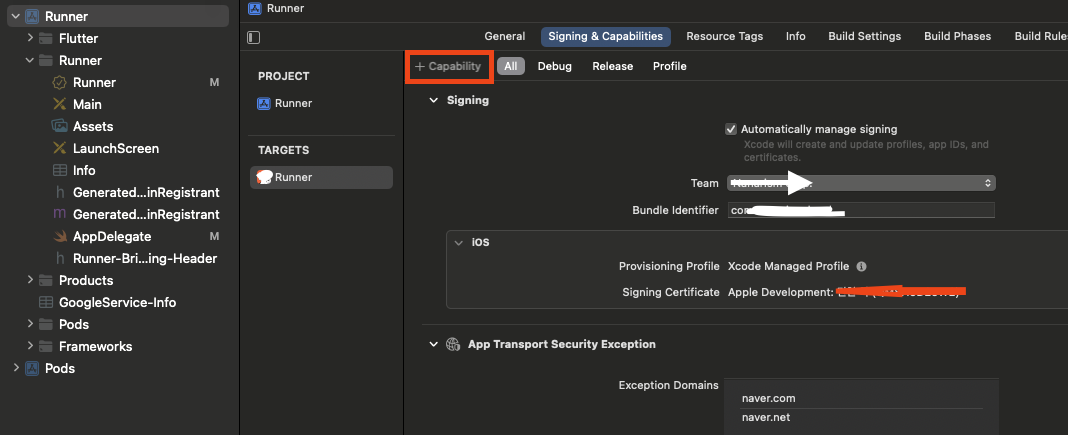Image resolution: width=1068 pixels, height=435 pixels.
Task: Switch to the Build Settings tab
Action: tap(864, 37)
